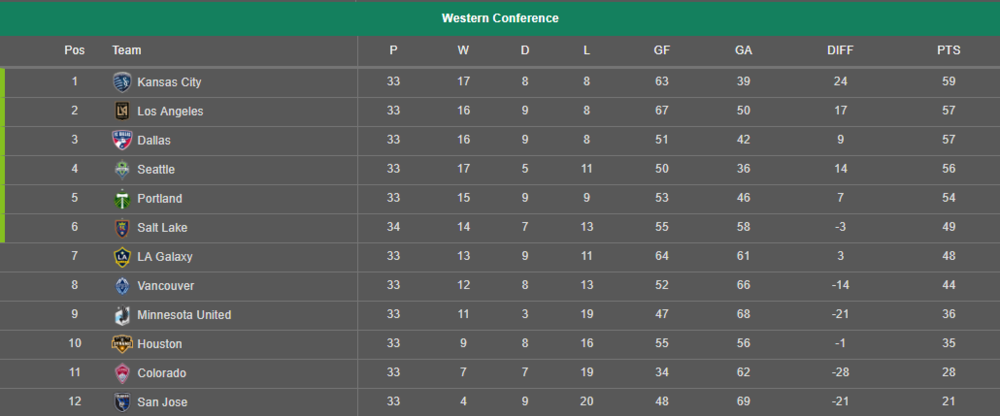Select the Houston Dynamo logo
The image size is (1000, 416).
pos(122,344)
